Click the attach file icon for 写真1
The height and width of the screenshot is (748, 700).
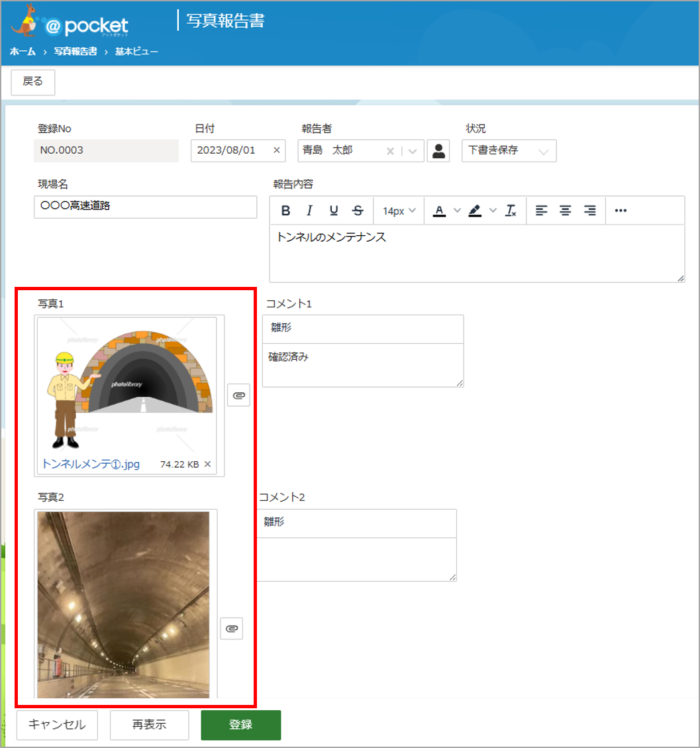click(x=238, y=396)
